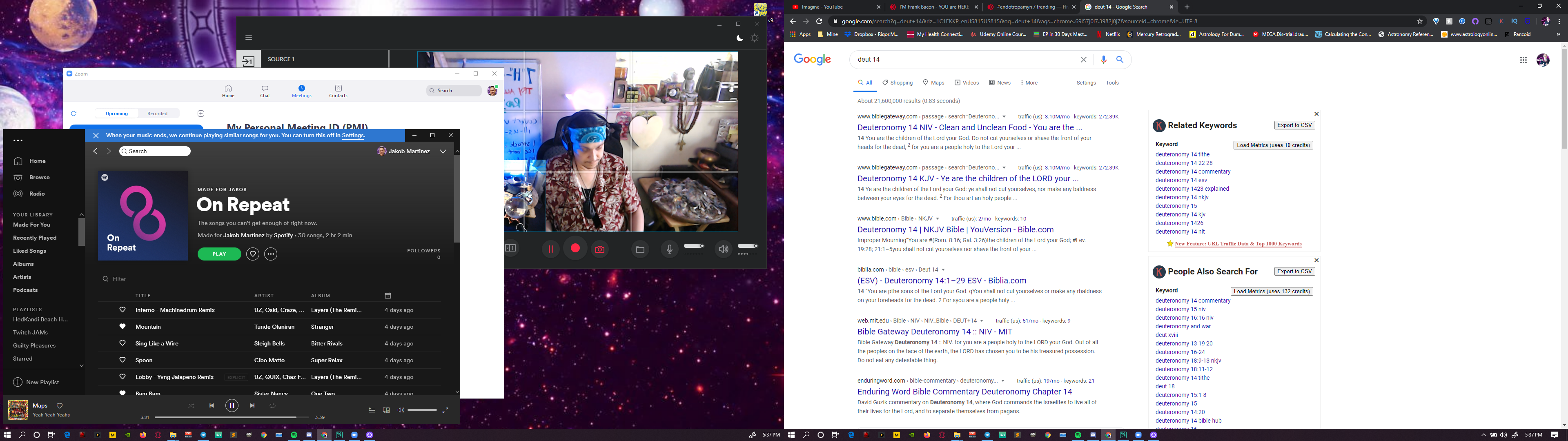Expand Jakob Martinez account dropdown in Spotify
Viewport: 1568px width, 441px height.
click(x=443, y=151)
